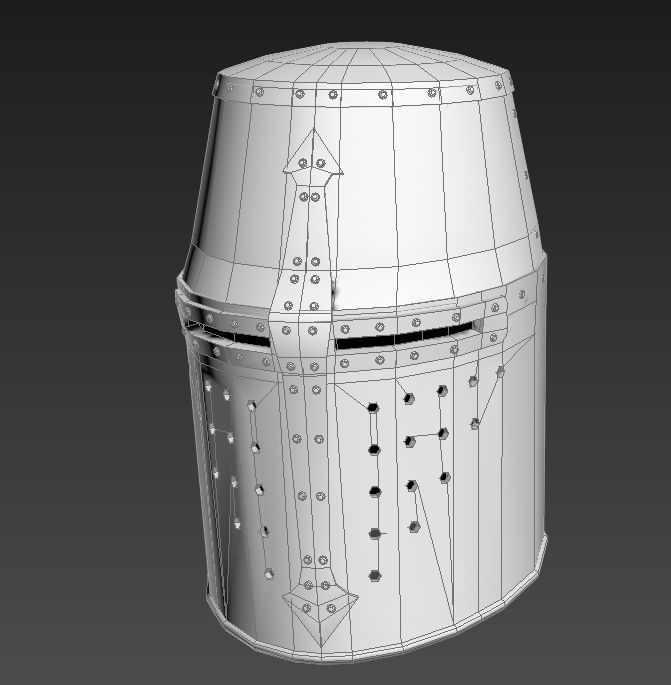Click the right dark eye slit opening
The height and width of the screenshot is (685, 671).
click(404, 336)
